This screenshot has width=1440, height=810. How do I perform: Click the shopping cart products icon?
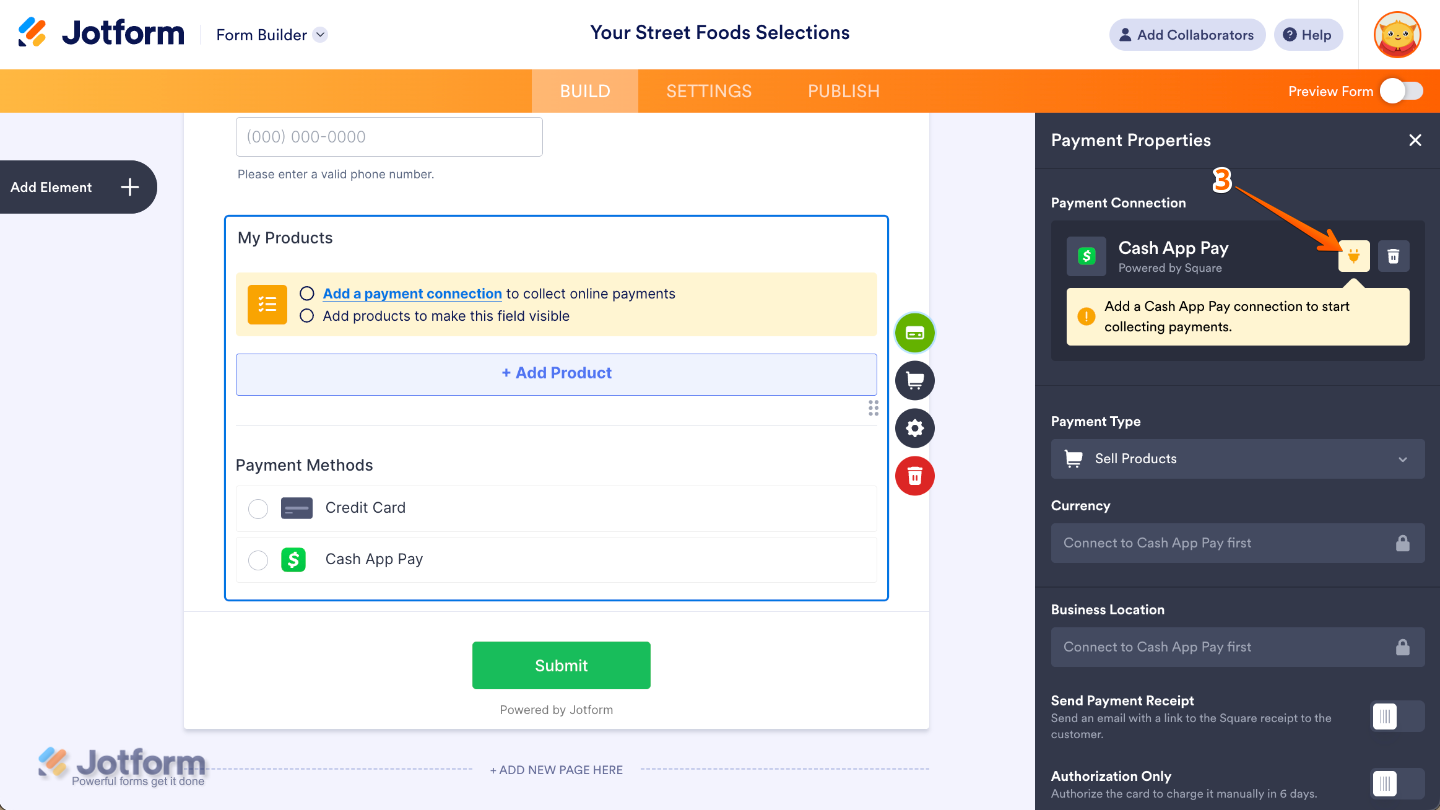tap(914, 380)
